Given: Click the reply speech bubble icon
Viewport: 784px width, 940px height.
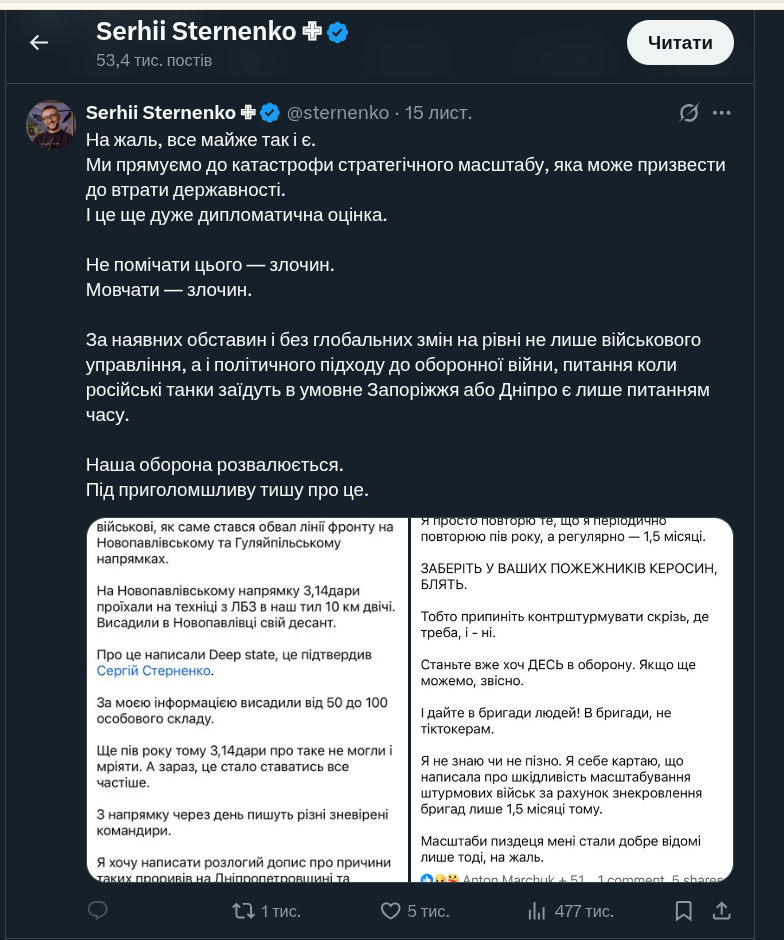Looking at the screenshot, I should pyautogui.click(x=98, y=911).
